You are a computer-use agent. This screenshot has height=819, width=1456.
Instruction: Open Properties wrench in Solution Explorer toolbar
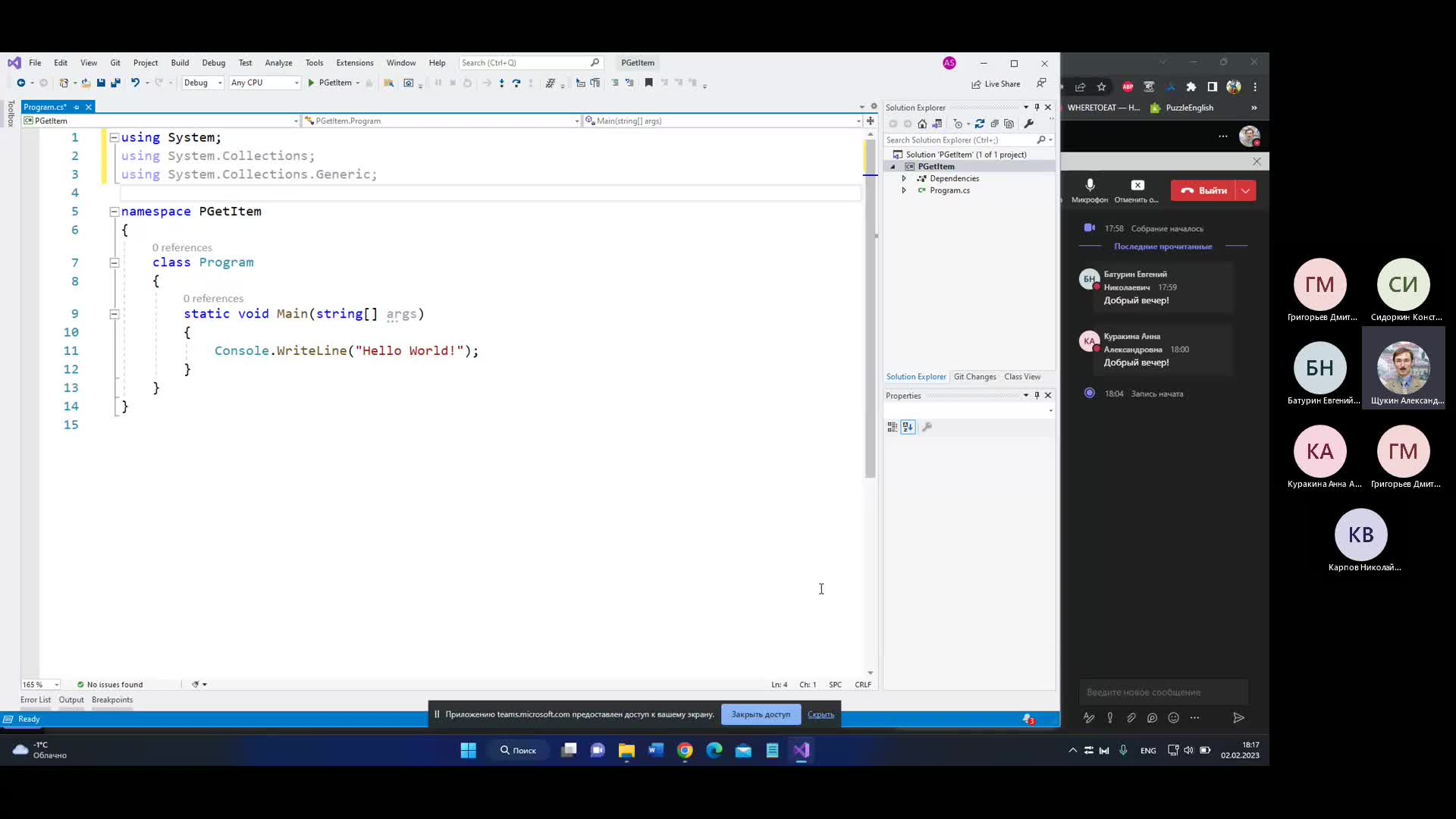click(1029, 124)
